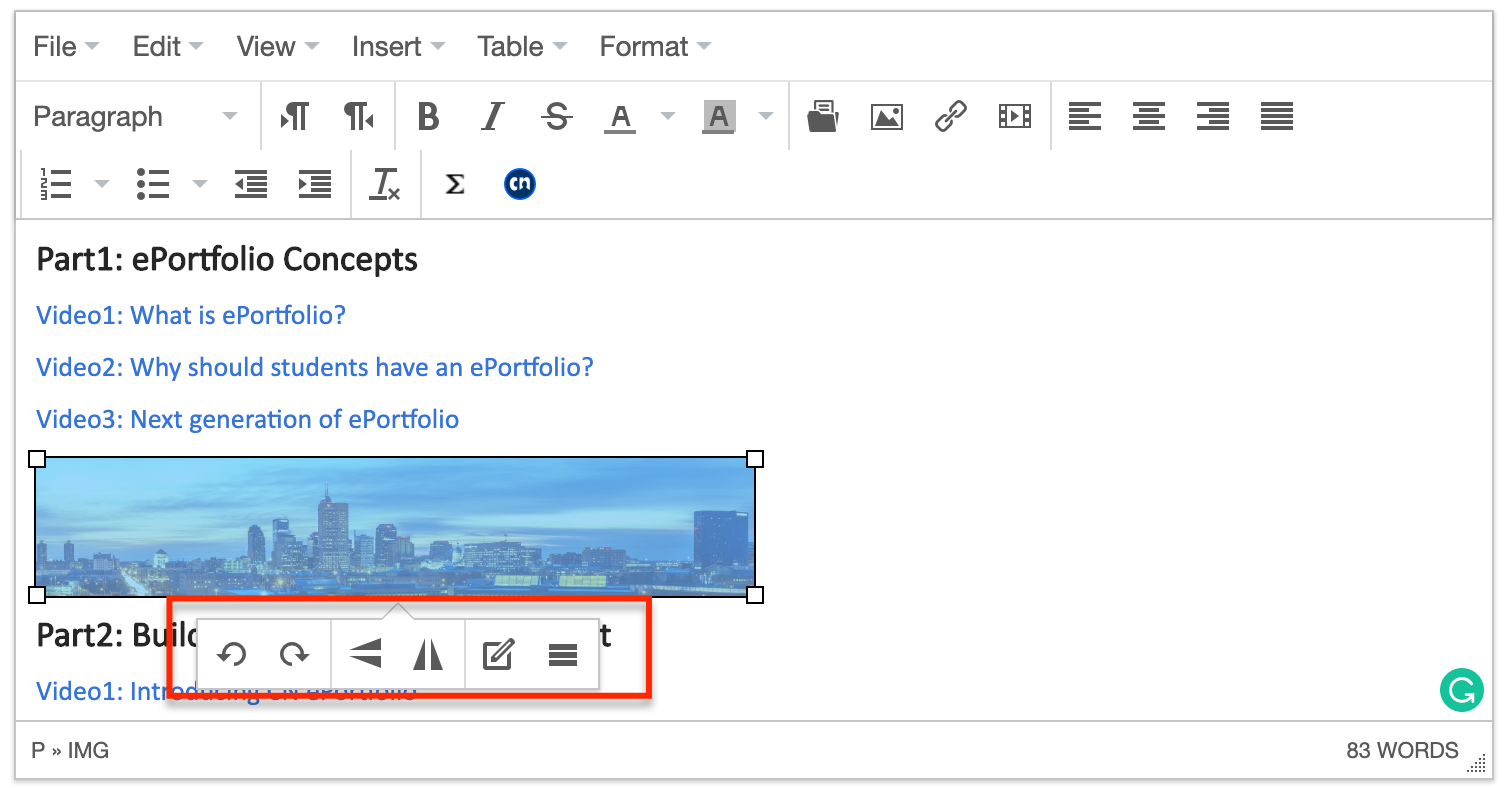1512x788 pixels.
Task: Open the 'Video1: What is ePortfolio?' link
Action: point(191,315)
